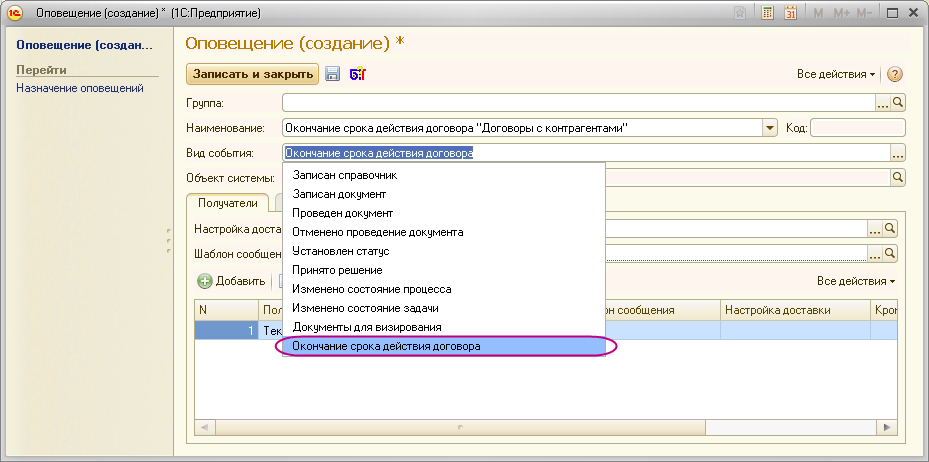Expand the Наименование dropdown arrow
Viewport: 929px width, 462px height.
(x=770, y=128)
